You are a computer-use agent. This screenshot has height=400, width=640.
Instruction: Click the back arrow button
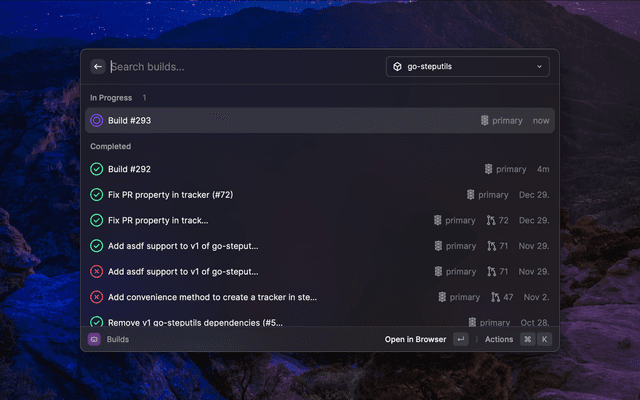(98, 67)
